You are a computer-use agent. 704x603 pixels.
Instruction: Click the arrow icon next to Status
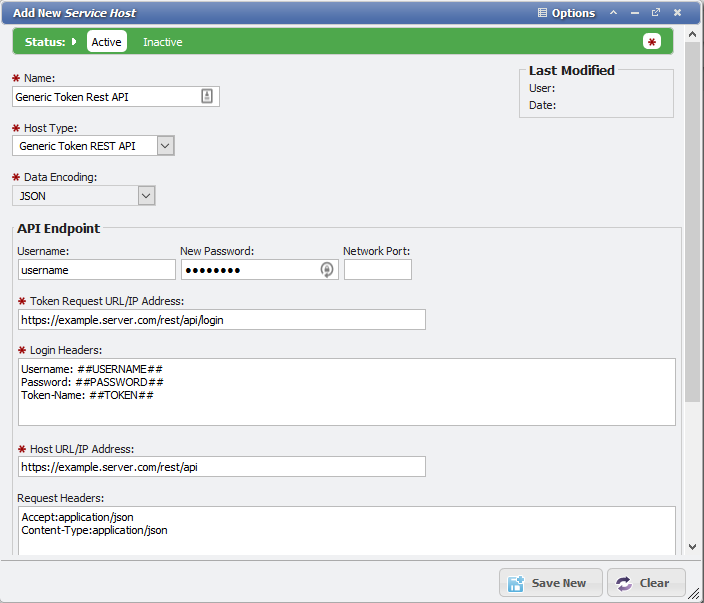click(x=75, y=42)
